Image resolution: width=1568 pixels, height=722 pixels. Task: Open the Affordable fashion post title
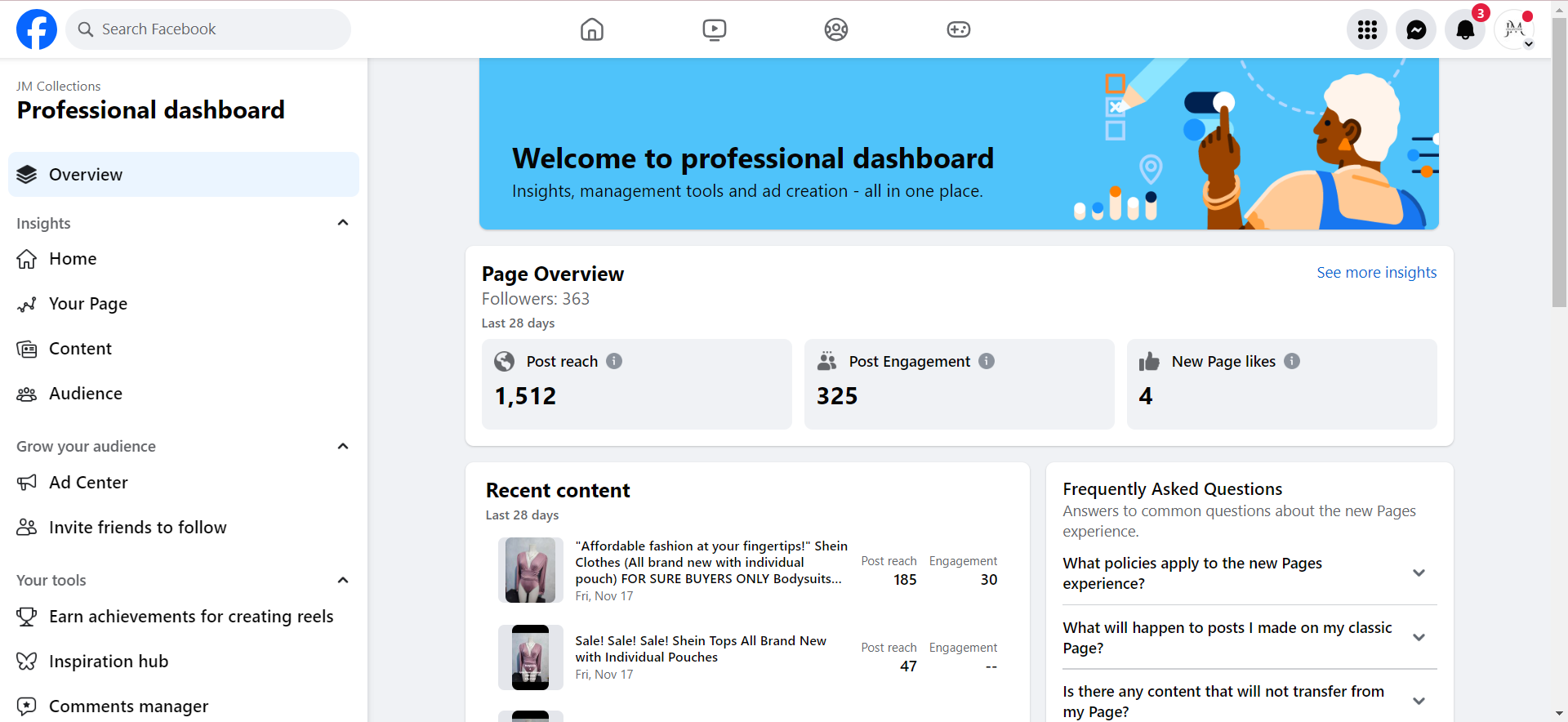(x=711, y=563)
